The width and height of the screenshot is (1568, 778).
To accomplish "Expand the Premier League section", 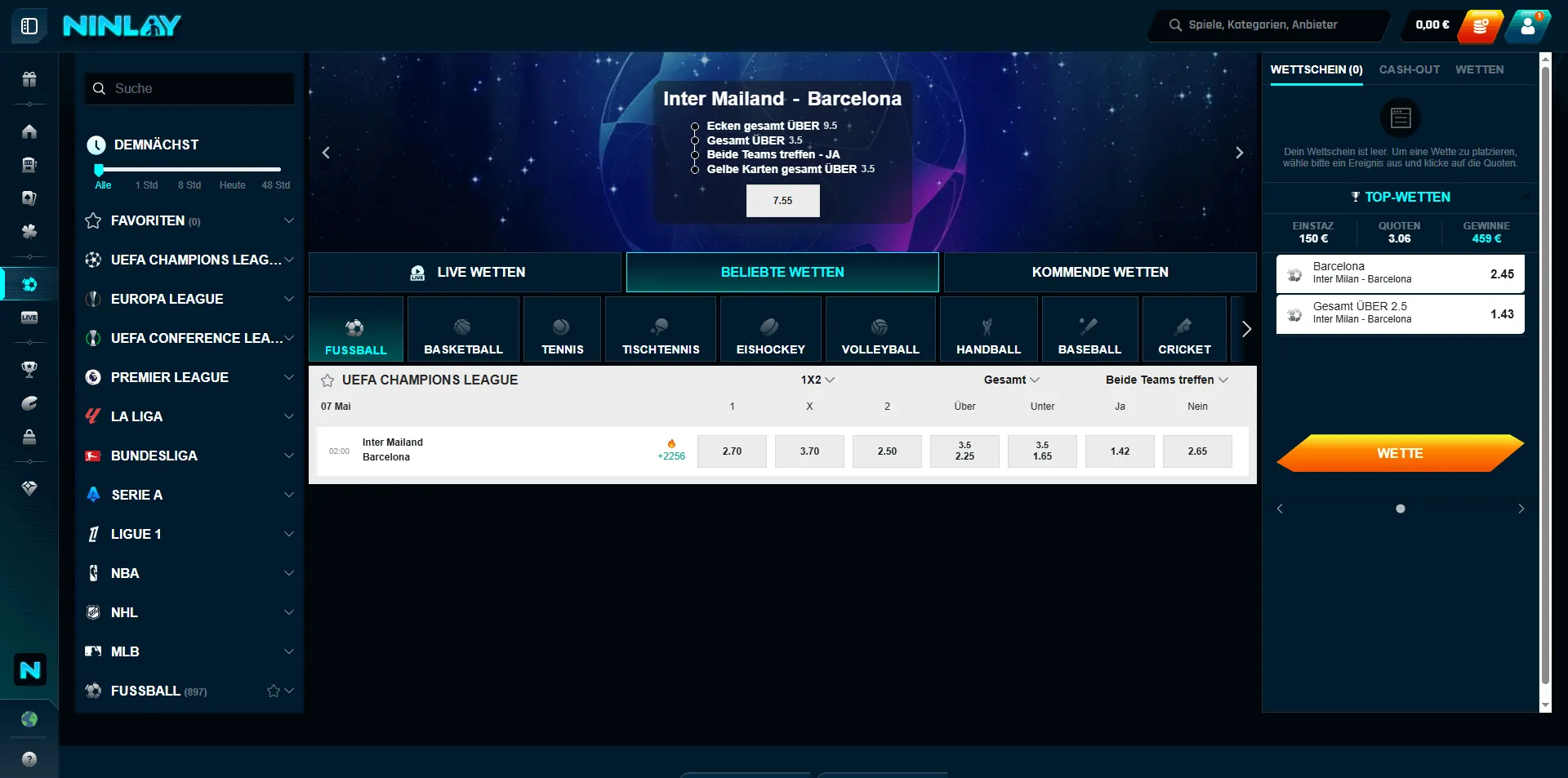I will click(x=288, y=377).
